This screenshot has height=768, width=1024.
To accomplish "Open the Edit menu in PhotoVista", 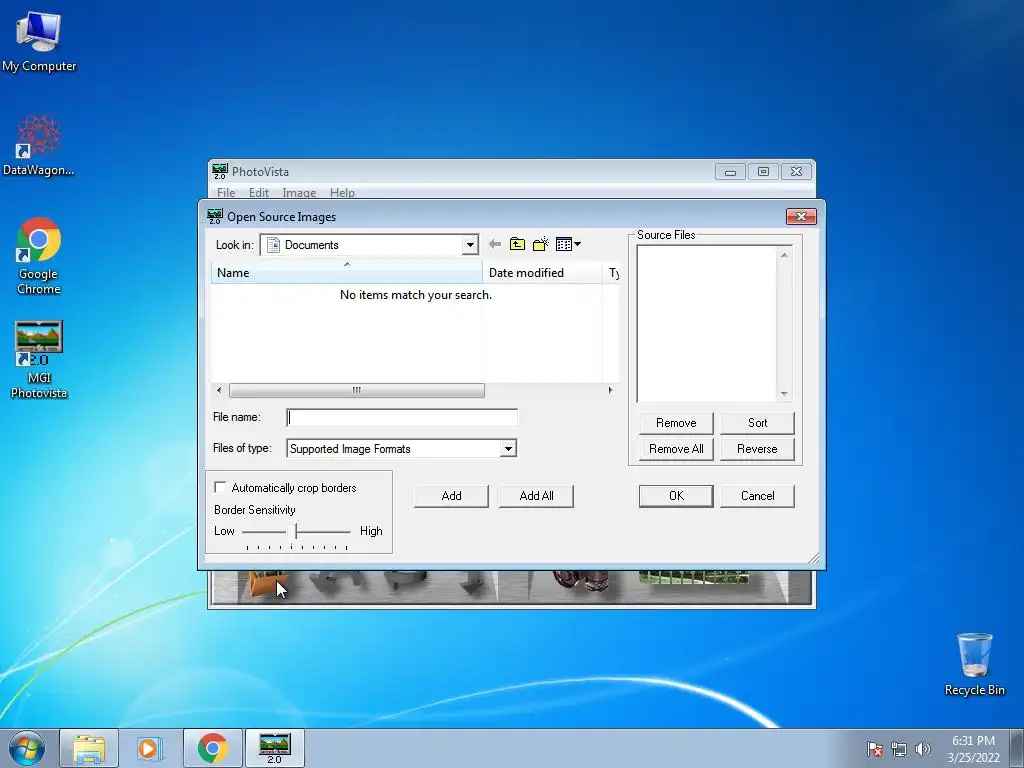I will [x=259, y=193].
